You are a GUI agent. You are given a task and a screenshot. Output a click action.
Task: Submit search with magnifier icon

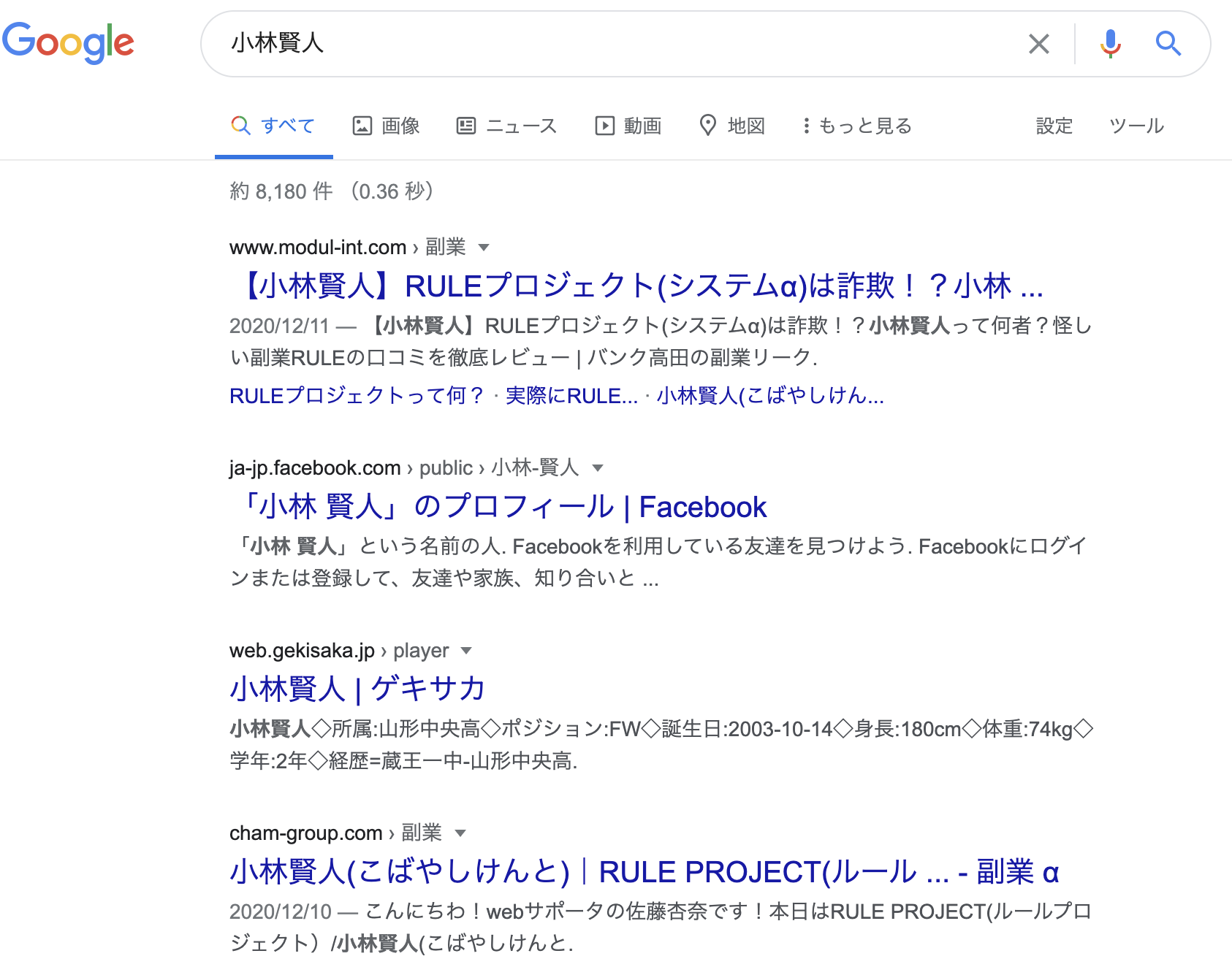click(x=1168, y=44)
